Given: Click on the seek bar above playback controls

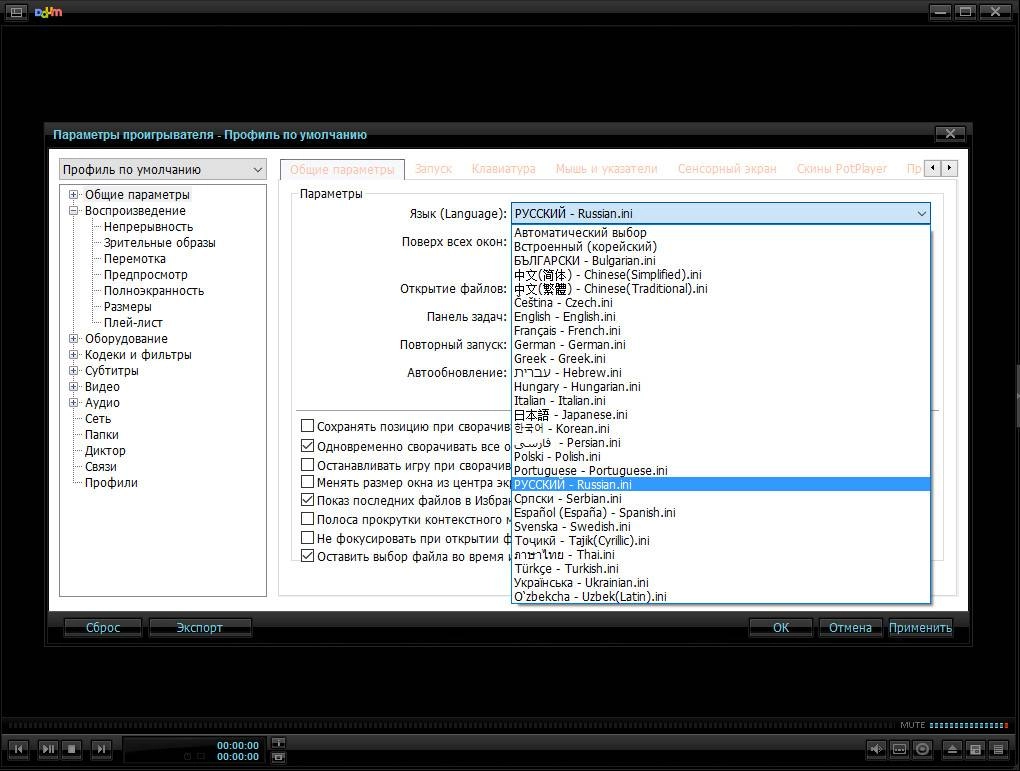Looking at the screenshot, I should (452, 725).
